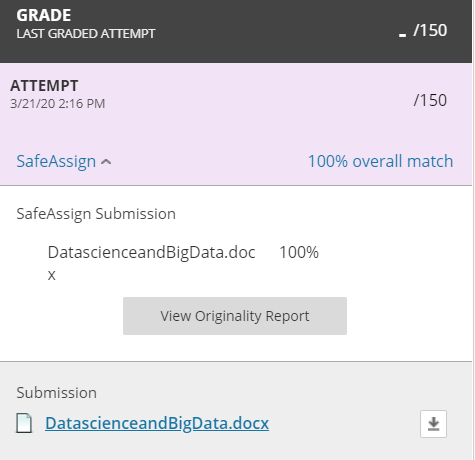Click the SafeAssign Submission label
The height and width of the screenshot is (460, 475).
point(96,214)
